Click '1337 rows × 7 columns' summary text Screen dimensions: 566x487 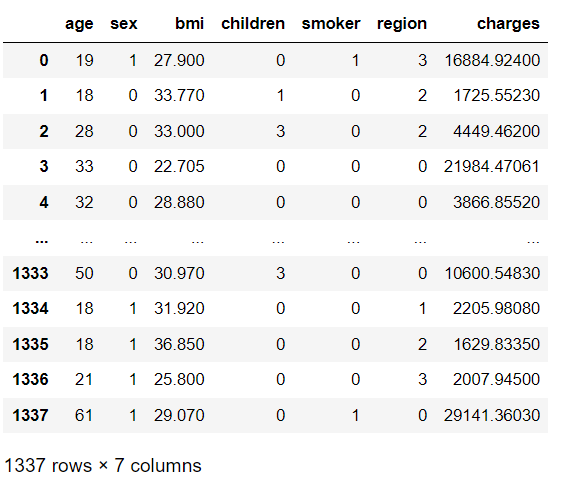tap(103, 465)
